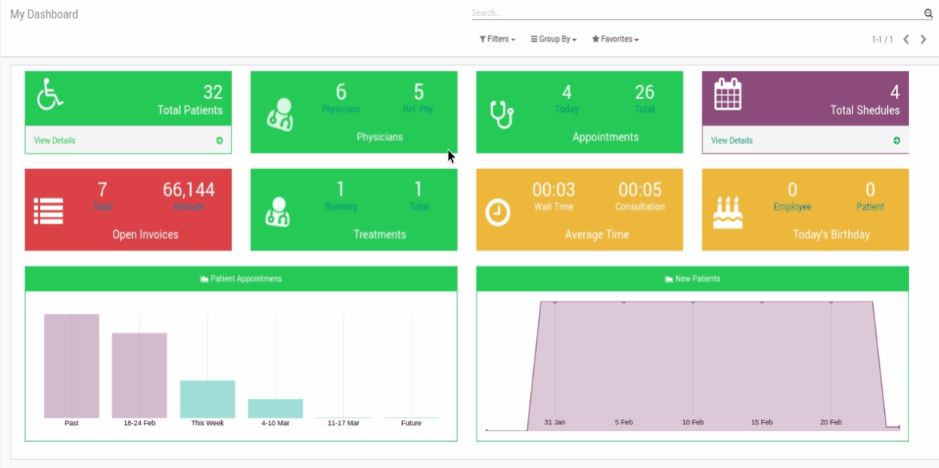
Task: Click the 32 Total Patients number
Action: tap(213, 92)
